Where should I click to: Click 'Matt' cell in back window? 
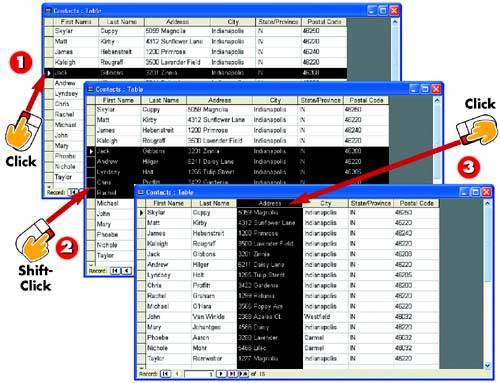click(x=76, y=41)
